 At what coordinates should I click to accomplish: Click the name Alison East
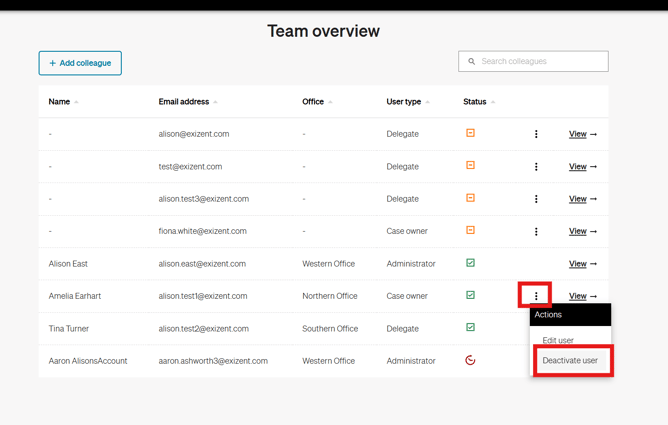[x=68, y=264]
